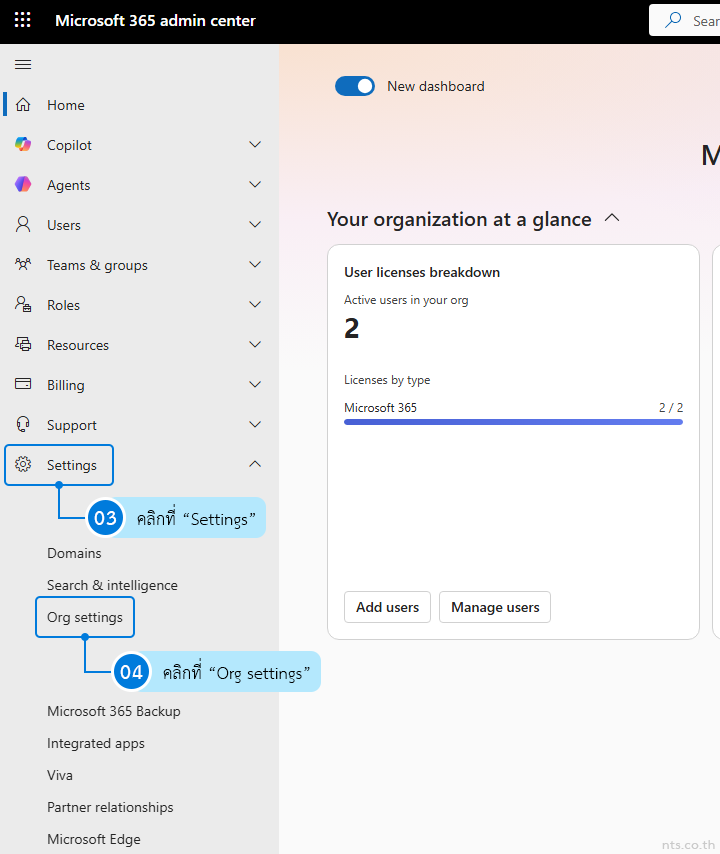Open Microsoft 365 Backup

point(114,711)
